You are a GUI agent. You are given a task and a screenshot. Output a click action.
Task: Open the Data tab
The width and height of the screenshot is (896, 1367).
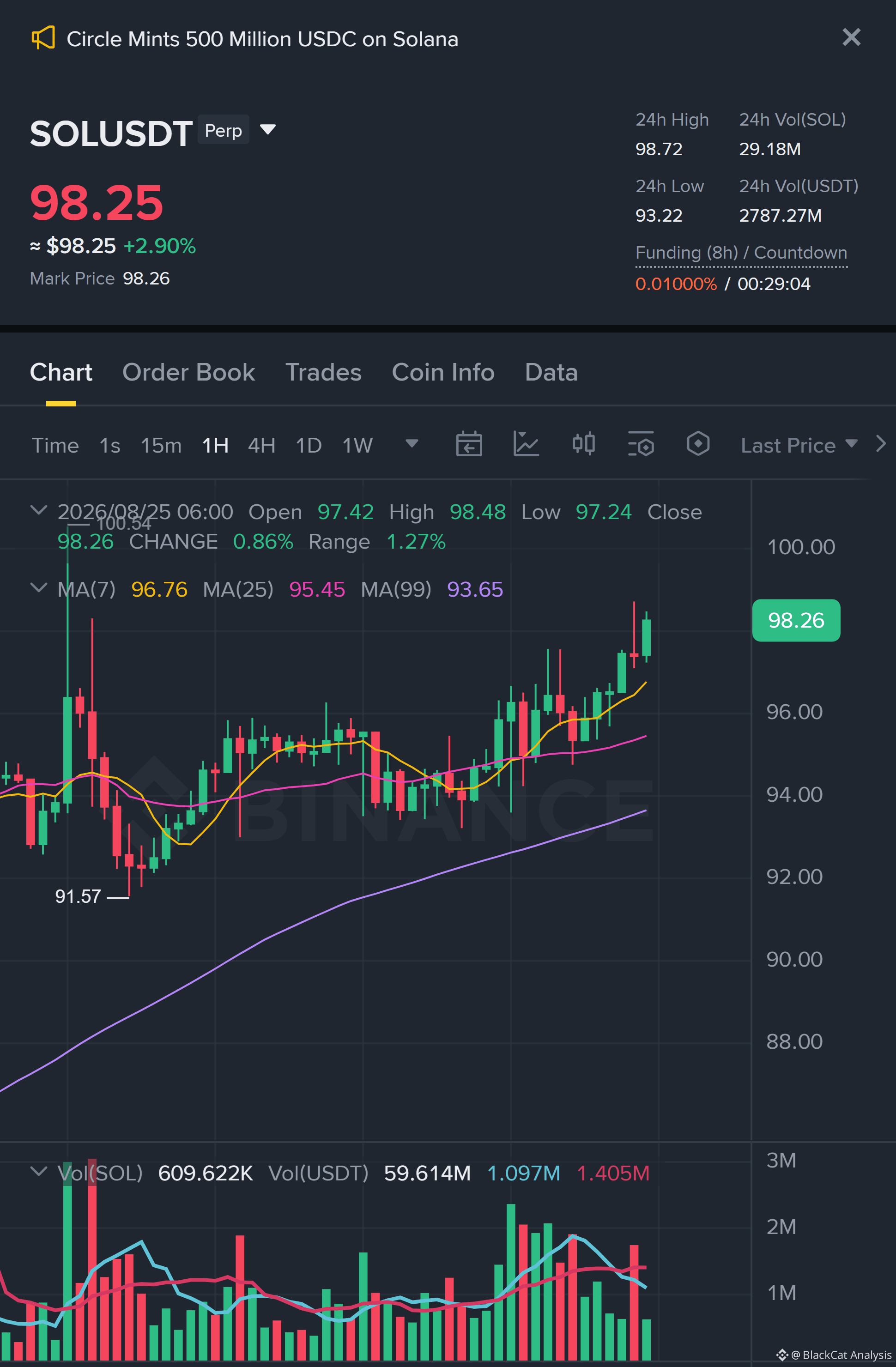tap(551, 372)
